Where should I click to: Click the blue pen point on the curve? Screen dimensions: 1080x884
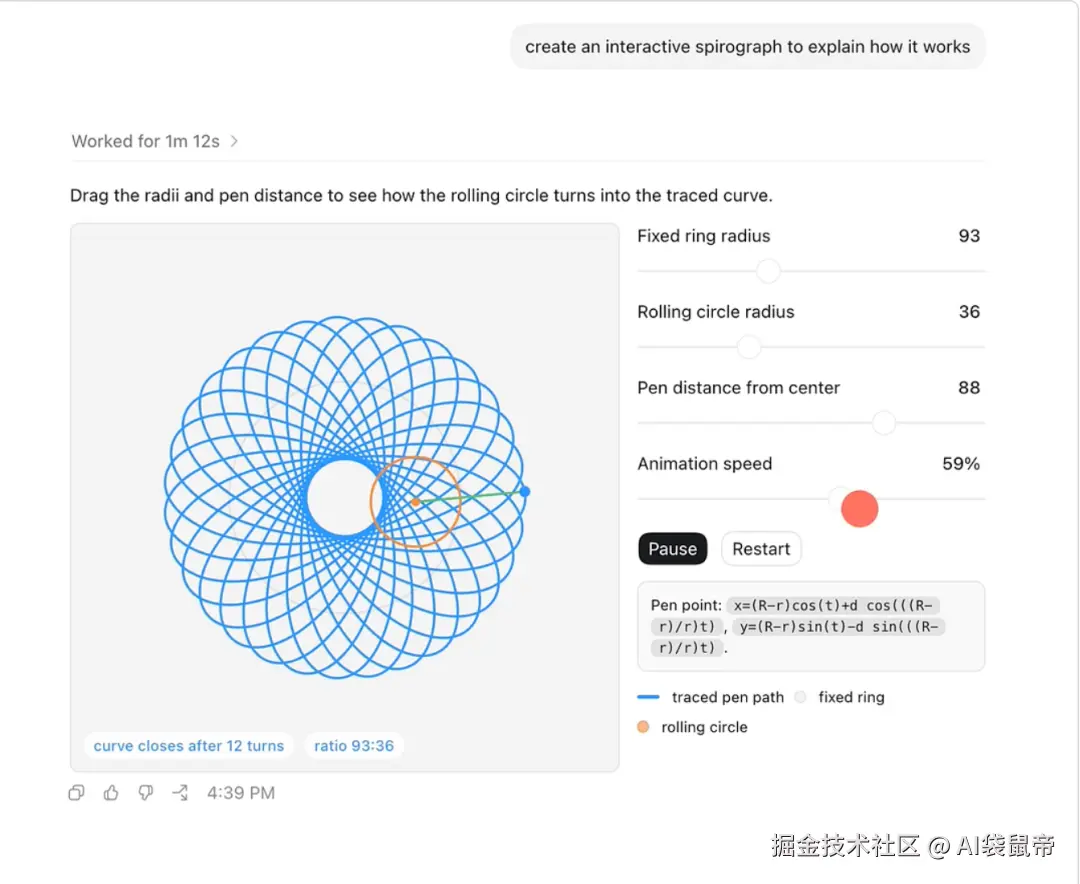525,491
